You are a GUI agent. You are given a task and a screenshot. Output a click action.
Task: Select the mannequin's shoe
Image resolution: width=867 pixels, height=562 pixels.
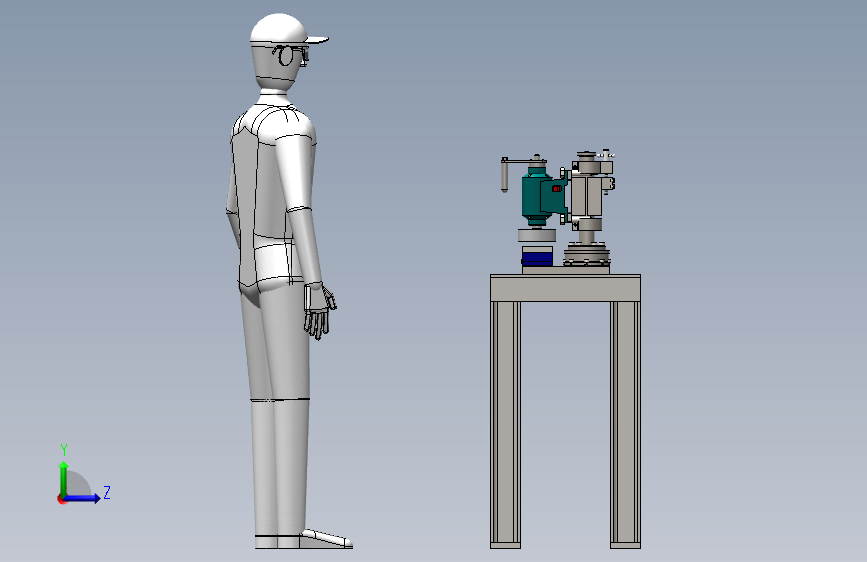click(326, 539)
